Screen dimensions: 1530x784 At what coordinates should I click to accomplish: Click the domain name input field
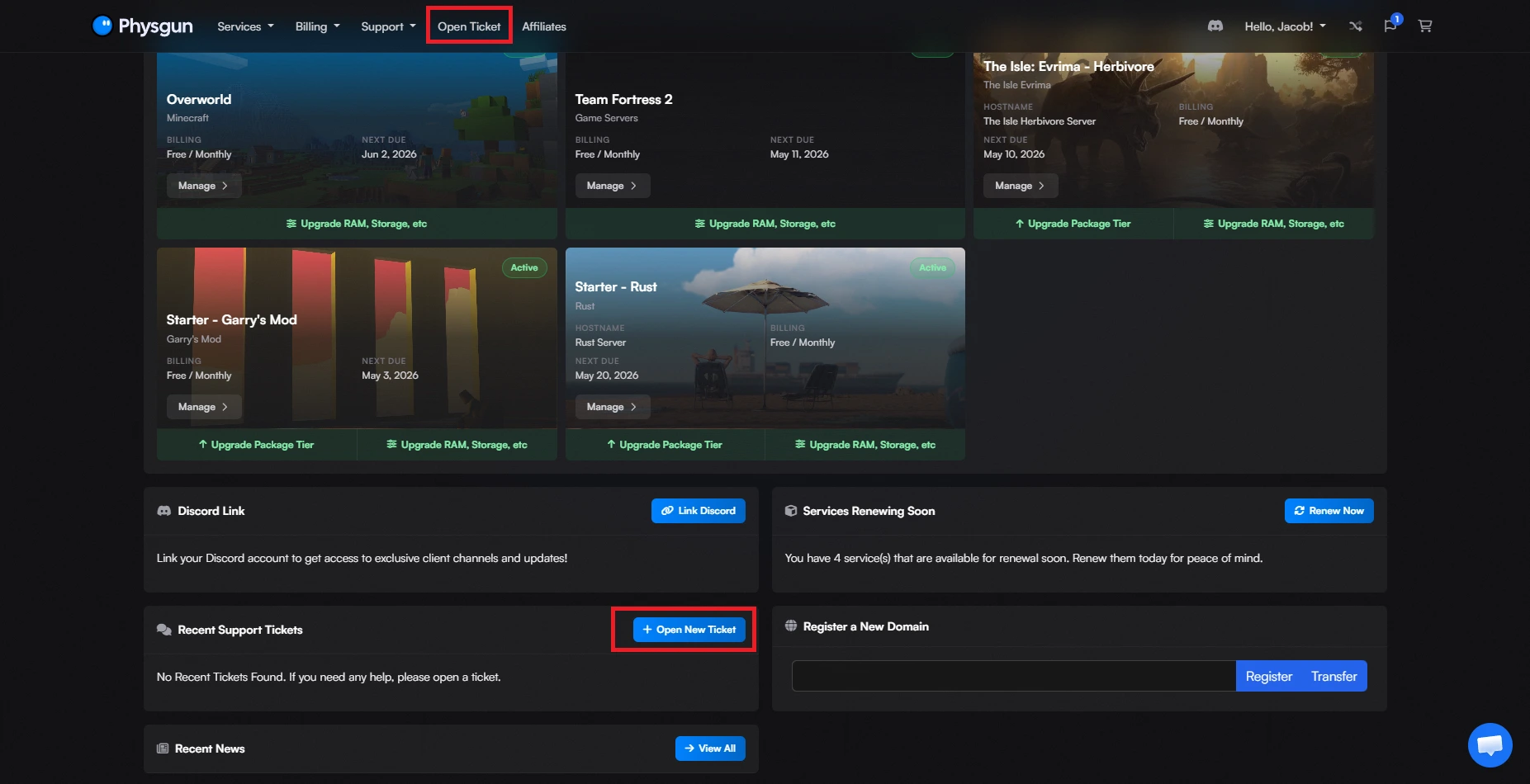click(1014, 676)
